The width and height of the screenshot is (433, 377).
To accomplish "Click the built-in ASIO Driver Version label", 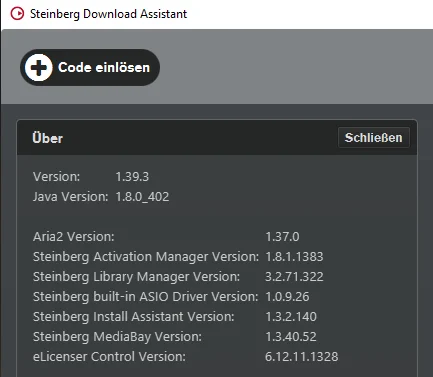I will coord(146,297).
